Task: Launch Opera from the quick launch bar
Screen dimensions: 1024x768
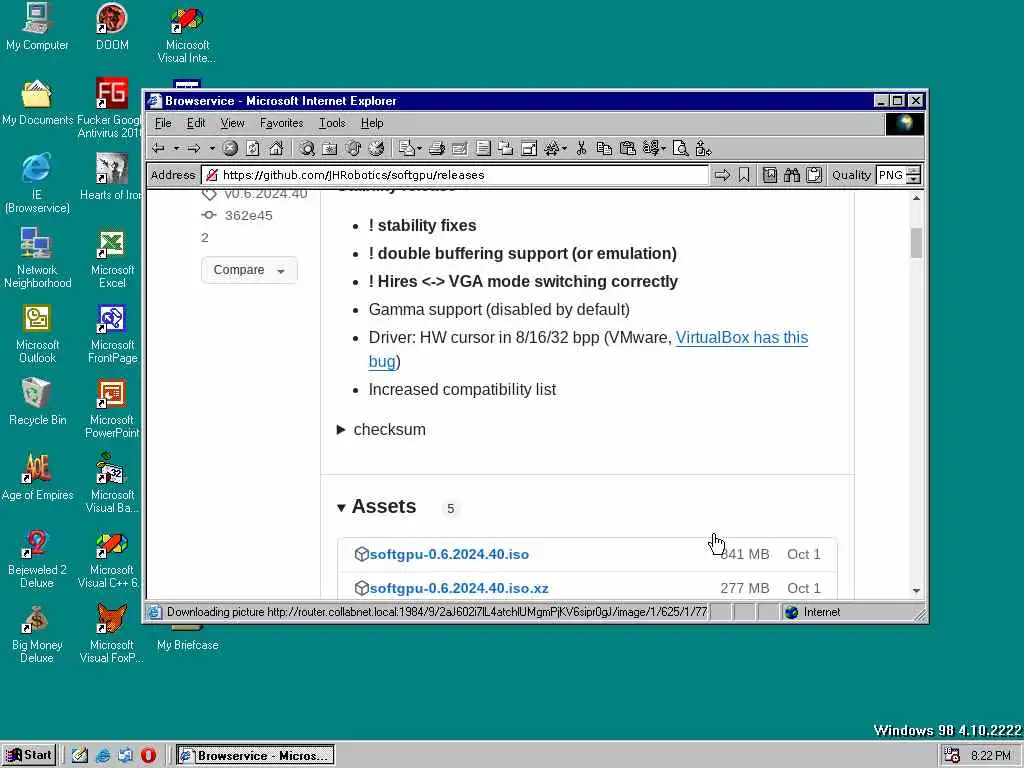Action: pos(148,756)
